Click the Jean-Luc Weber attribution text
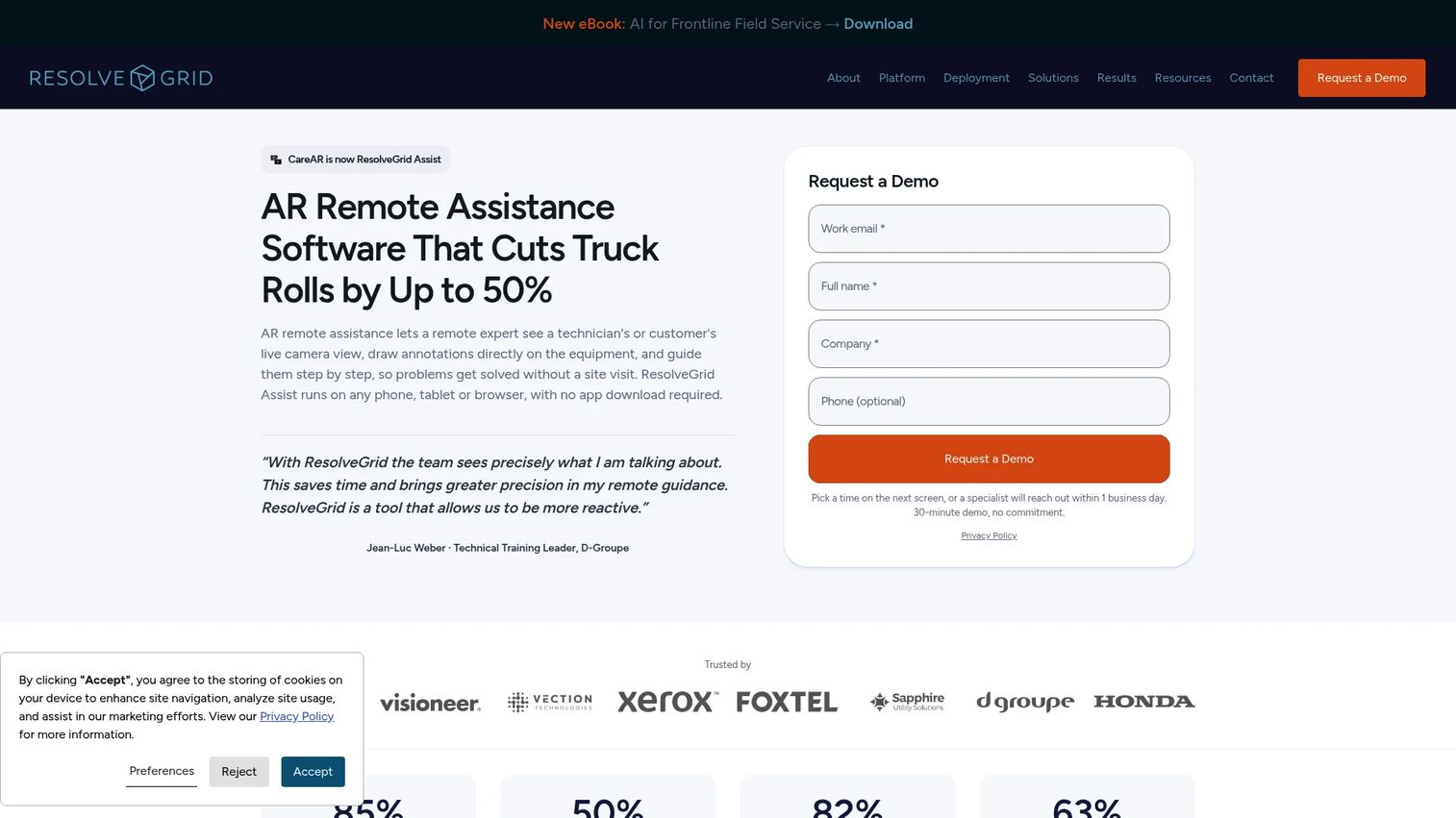This screenshot has width=1456, height=818. pyautogui.click(x=497, y=548)
